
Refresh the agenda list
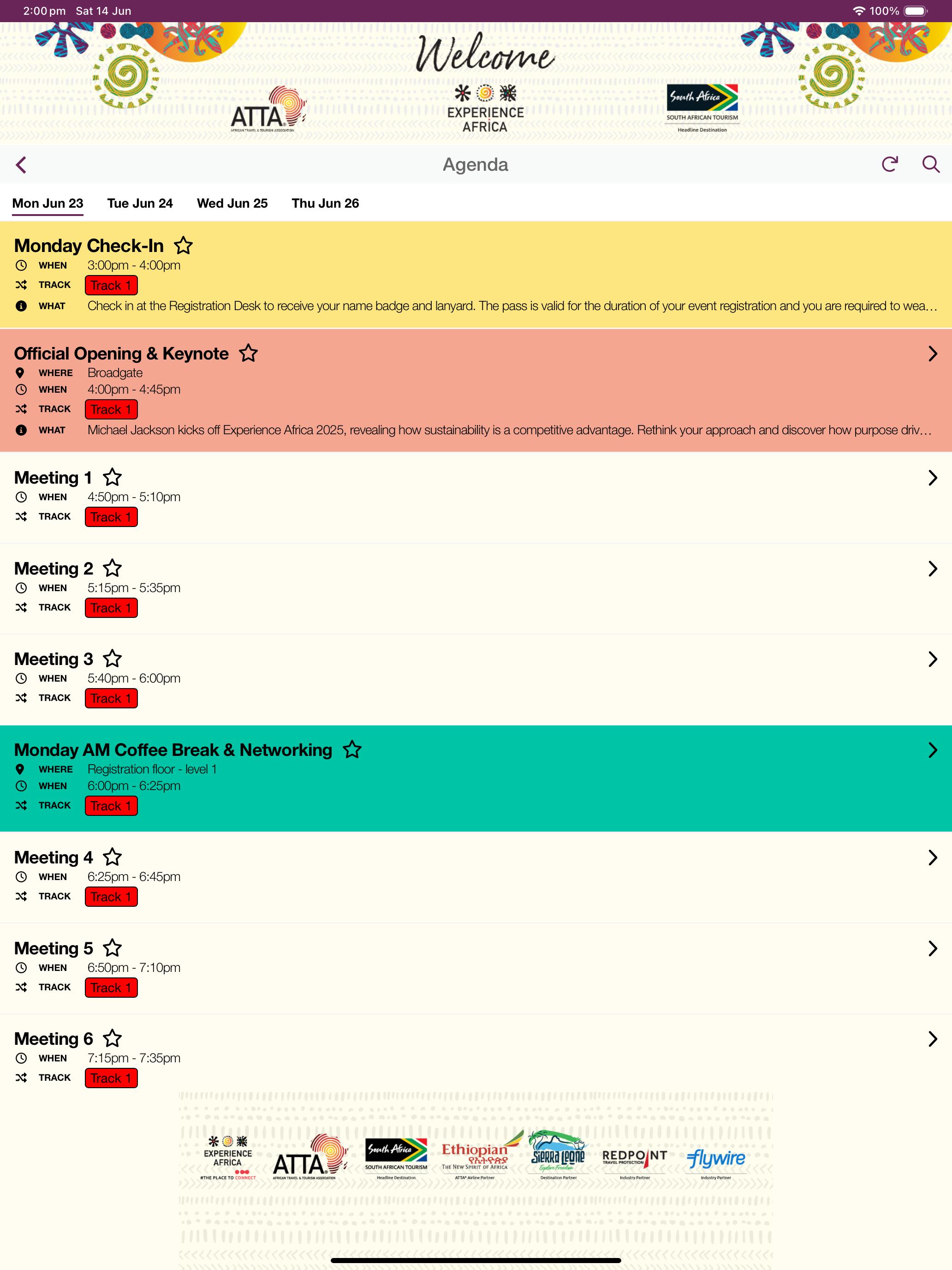889,164
